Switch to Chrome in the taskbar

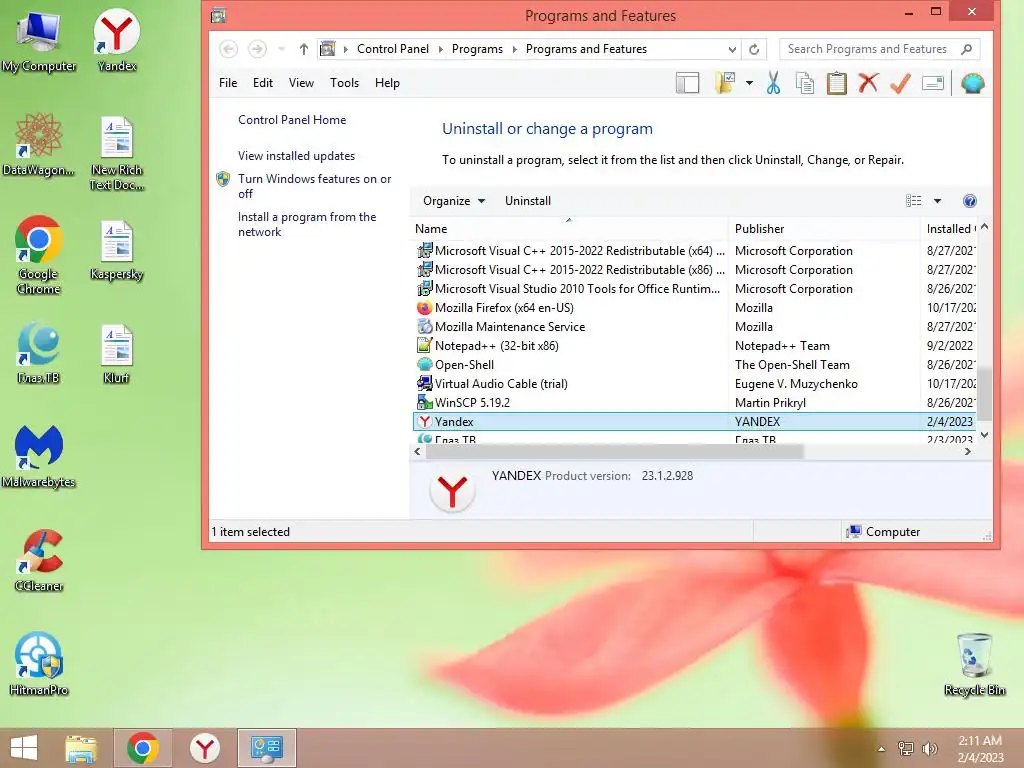[x=143, y=748]
